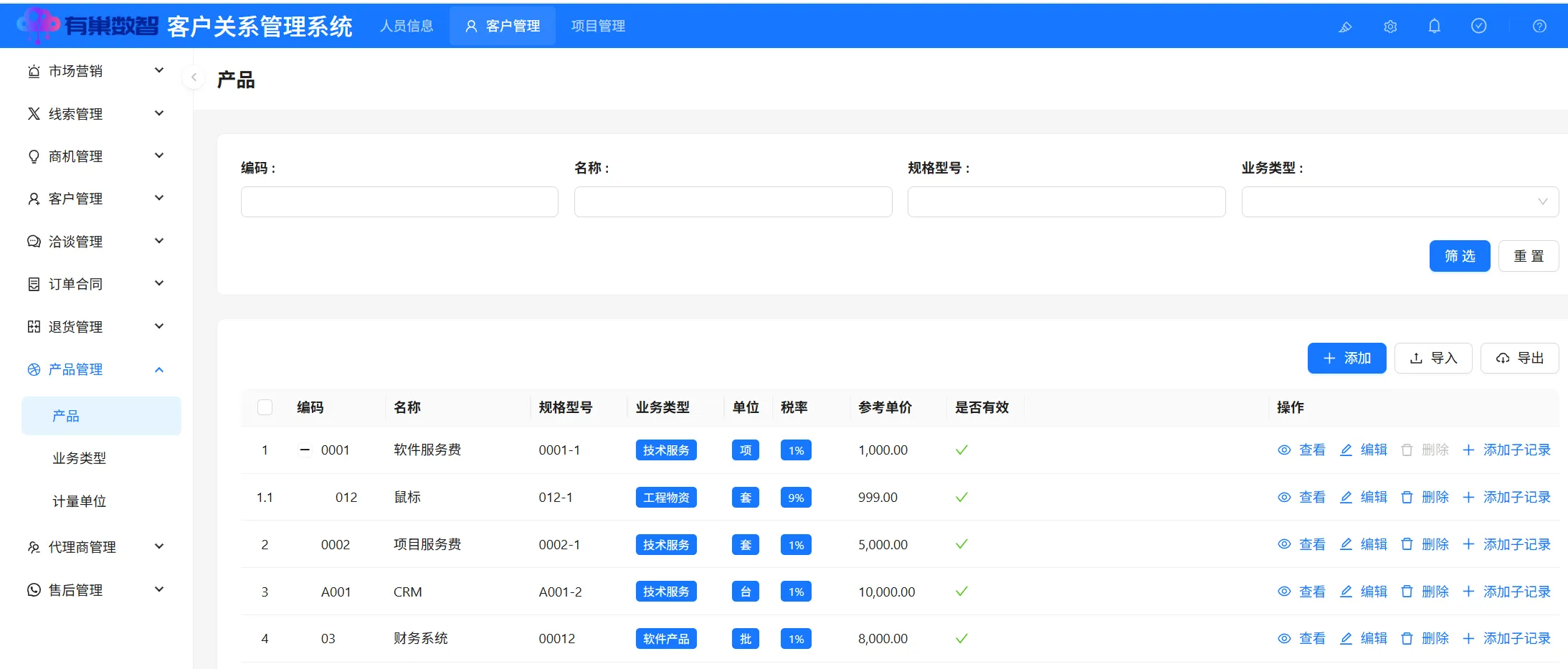The width and height of the screenshot is (1568, 669).
Task: Switch to the 人员信息 top tab
Action: pyautogui.click(x=407, y=26)
